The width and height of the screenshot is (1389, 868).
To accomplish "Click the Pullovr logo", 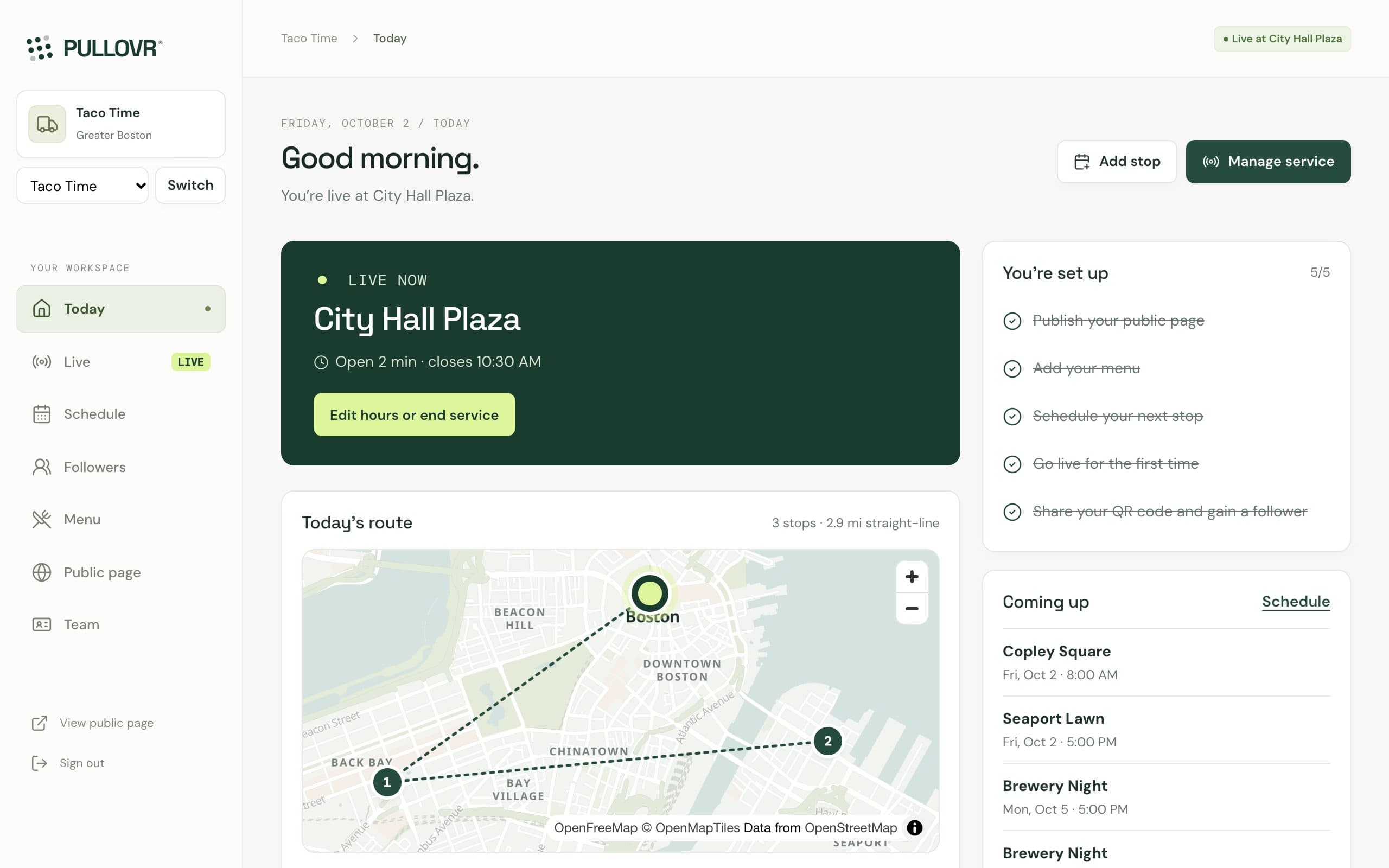I will pyautogui.click(x=95, y=48).
